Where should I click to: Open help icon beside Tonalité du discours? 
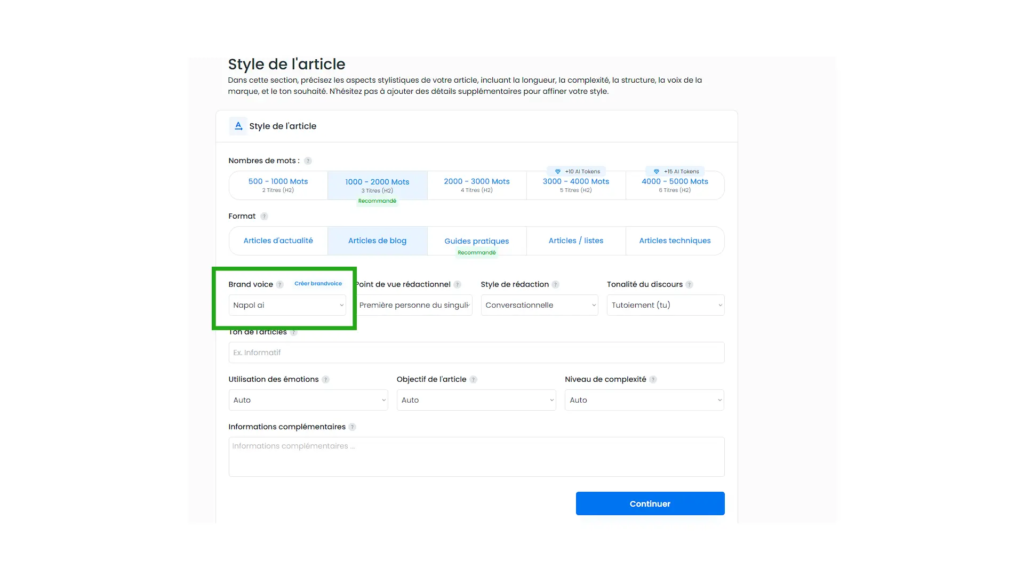point(689,285)
